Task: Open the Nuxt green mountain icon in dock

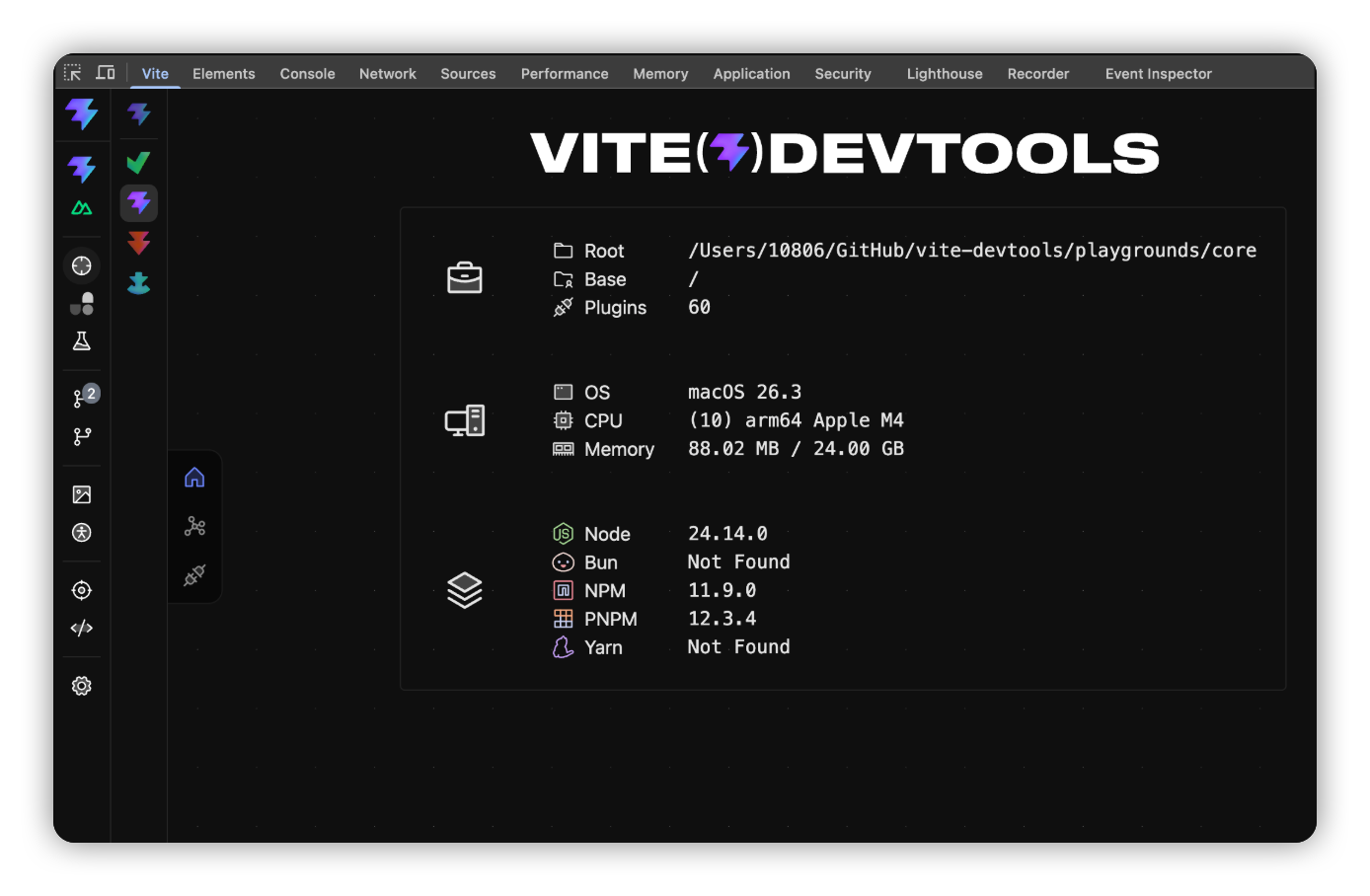Action: (82, 208)
